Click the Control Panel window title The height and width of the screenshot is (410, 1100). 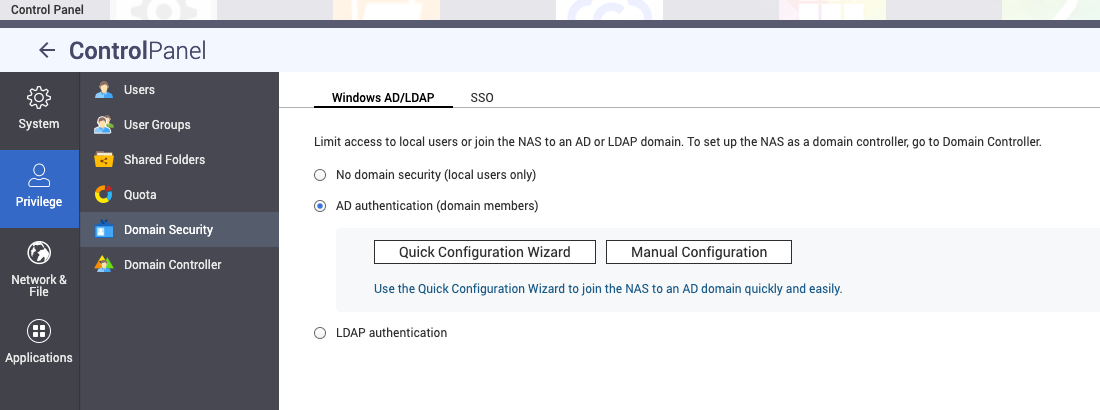point(47,9)
